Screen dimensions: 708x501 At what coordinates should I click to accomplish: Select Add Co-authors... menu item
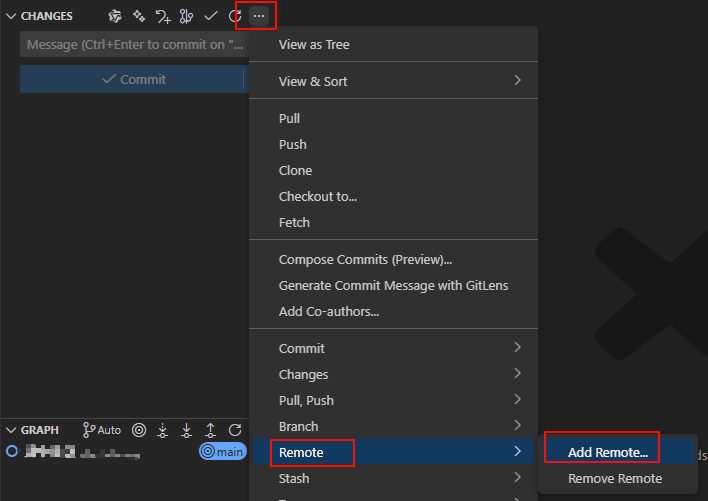click(x=393, y=311)
